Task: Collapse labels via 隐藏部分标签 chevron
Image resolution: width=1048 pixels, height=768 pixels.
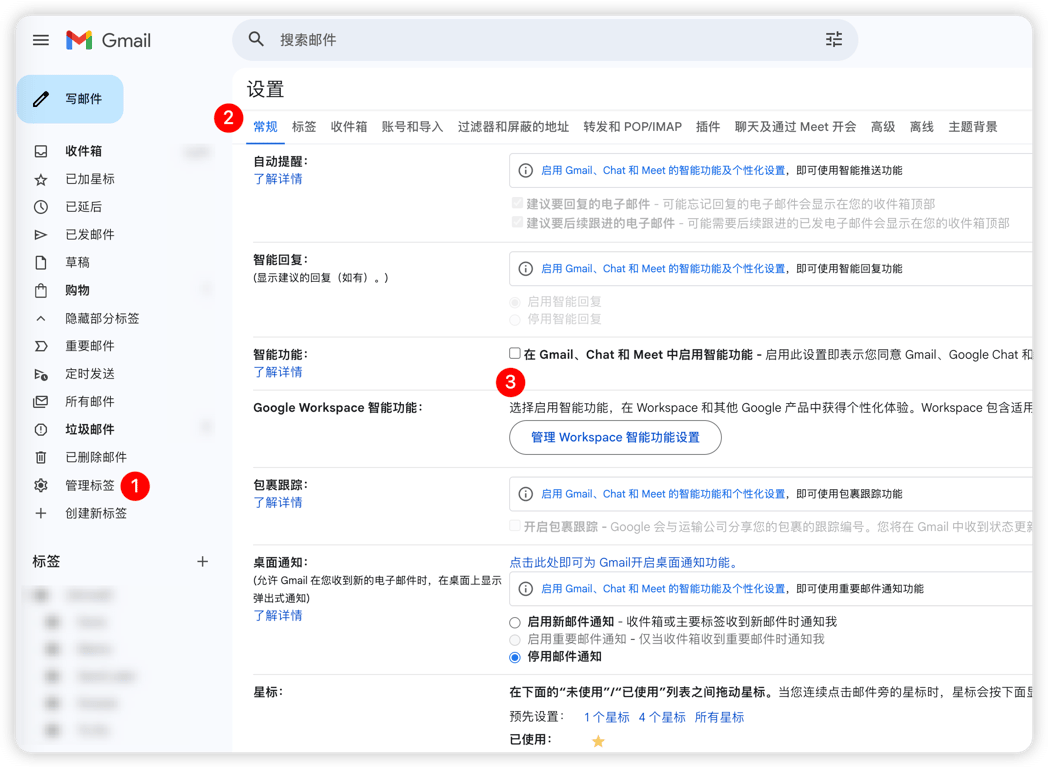Action: [x=41, y=318]
